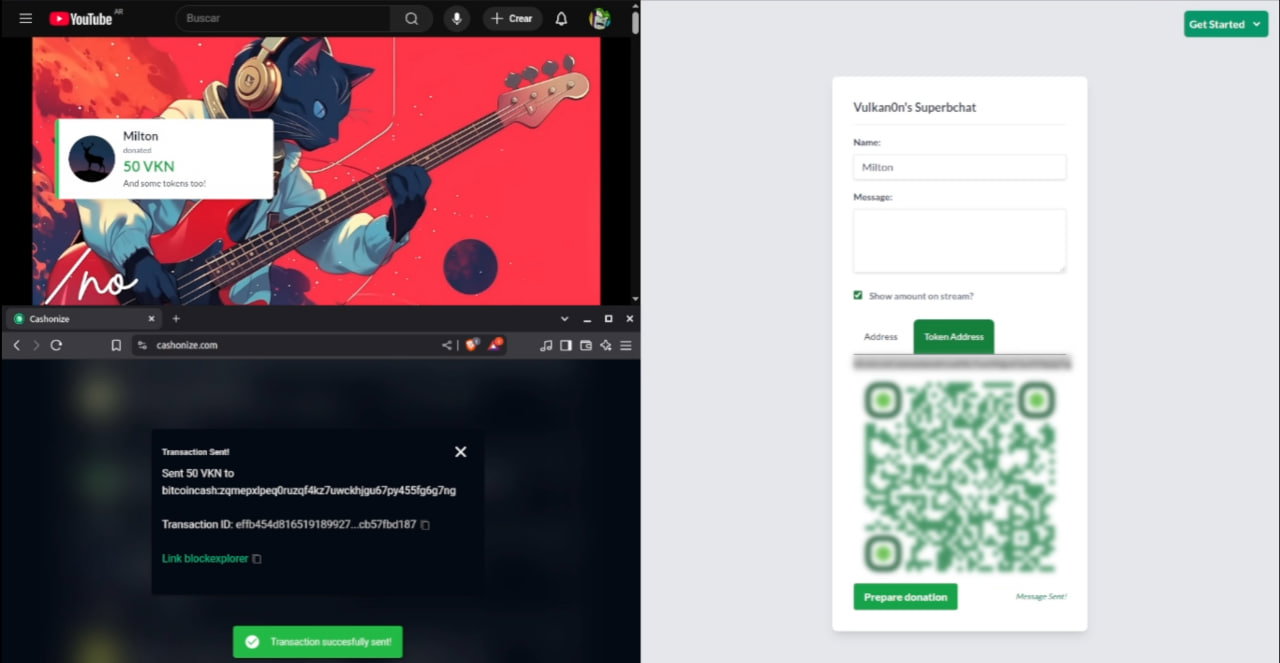The image size is (1280, 663).
Task: Open Brave Shields lion icon
Action: (x=472, y=344)
